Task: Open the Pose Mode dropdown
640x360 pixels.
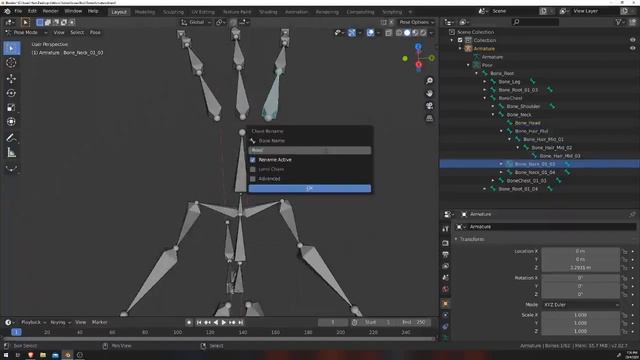Action: (26, 32)
